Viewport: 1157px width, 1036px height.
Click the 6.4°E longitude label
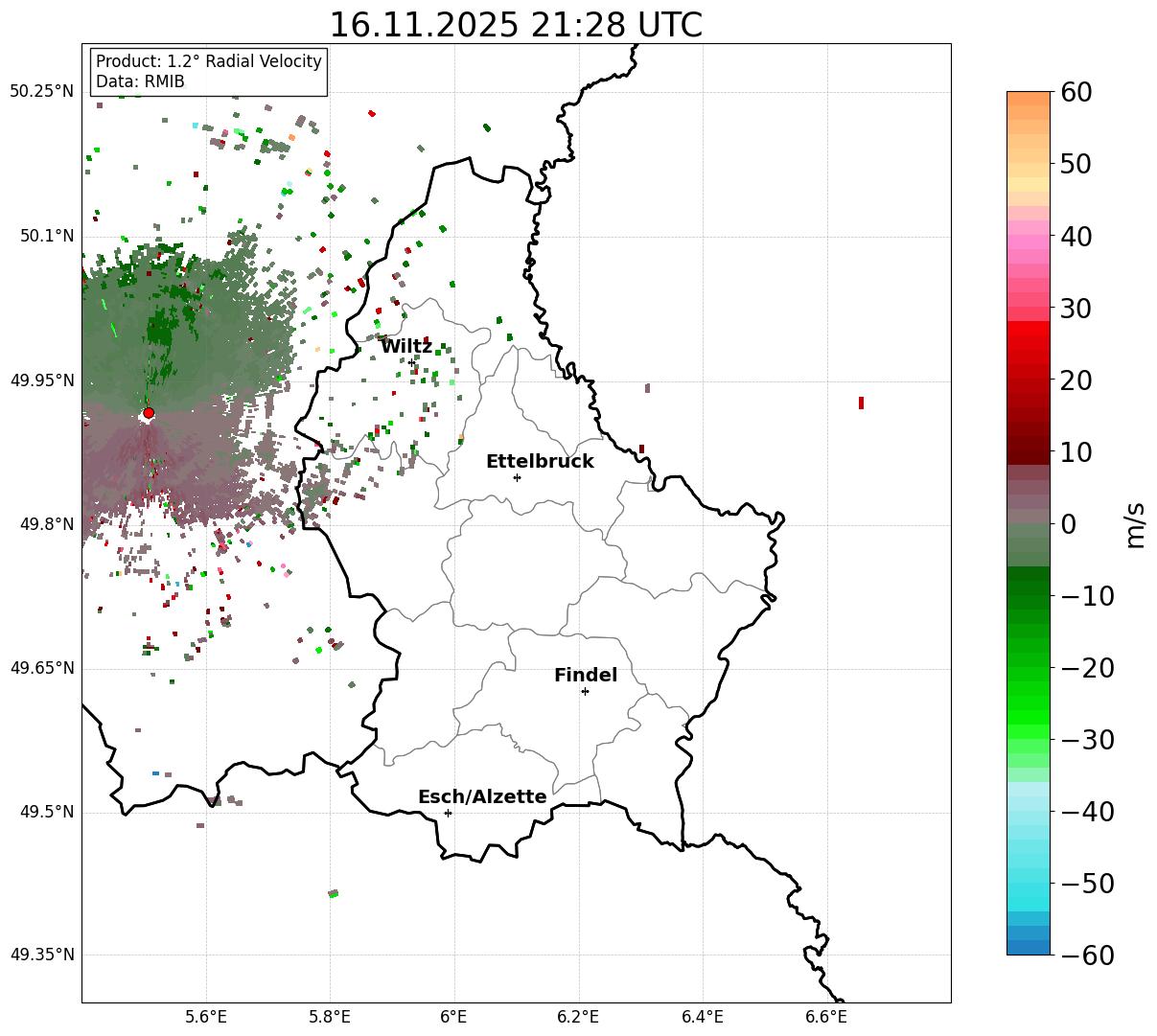pos(702,1017)
